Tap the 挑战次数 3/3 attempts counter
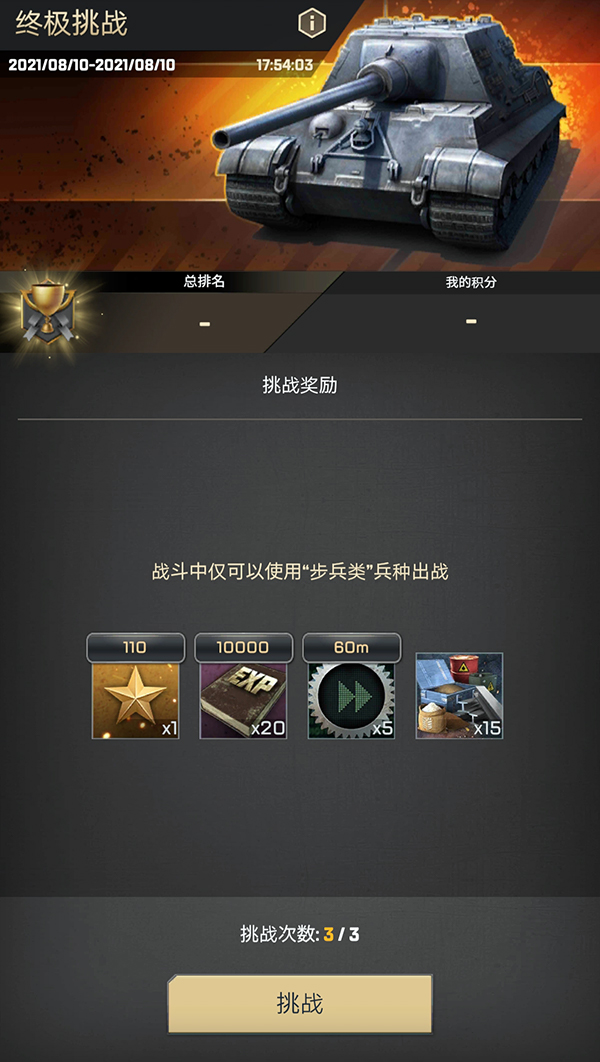The image size is (600, 1062). 300,935
